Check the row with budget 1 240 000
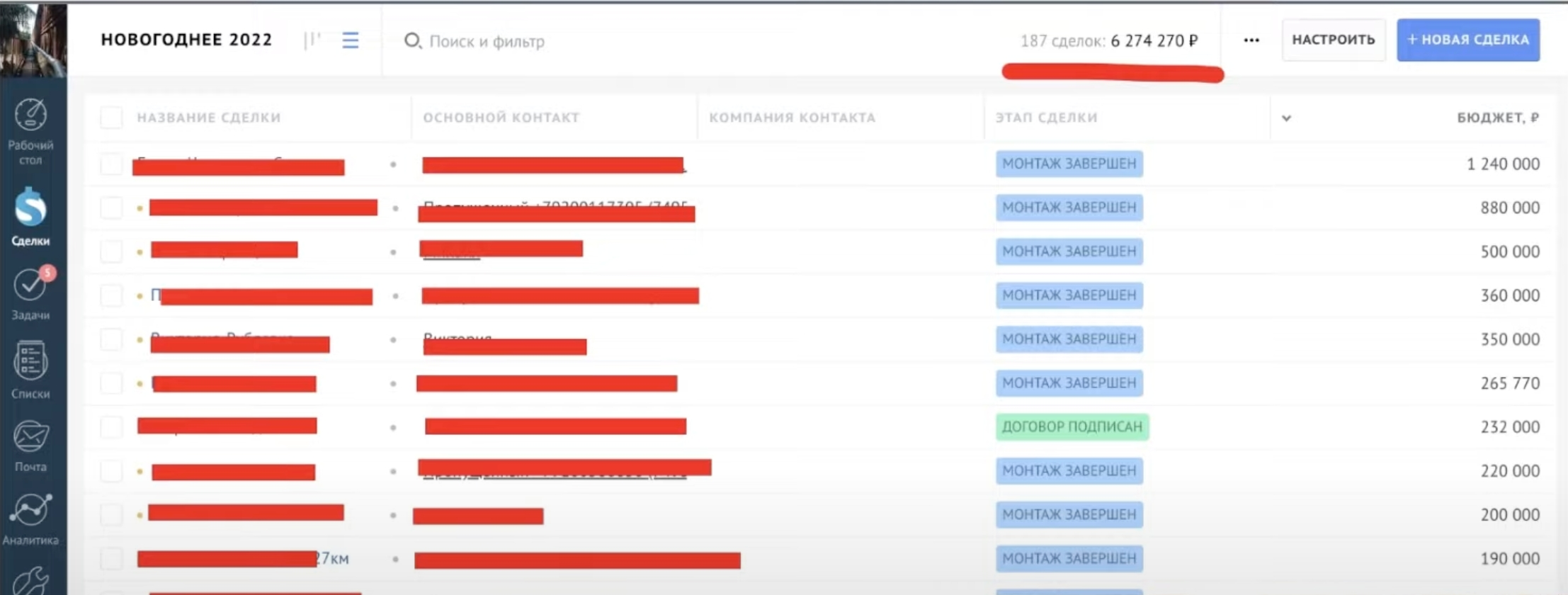 point(111,164)
